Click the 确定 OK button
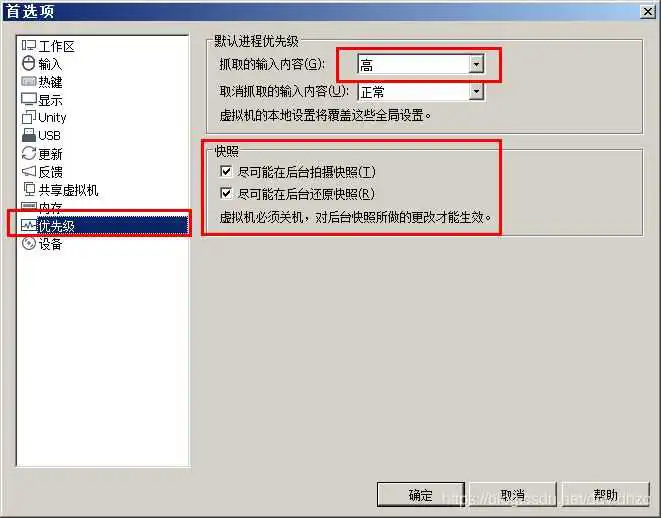Image resolution: width=661 pixels, height=518 pixels. (x=420, y=495)
